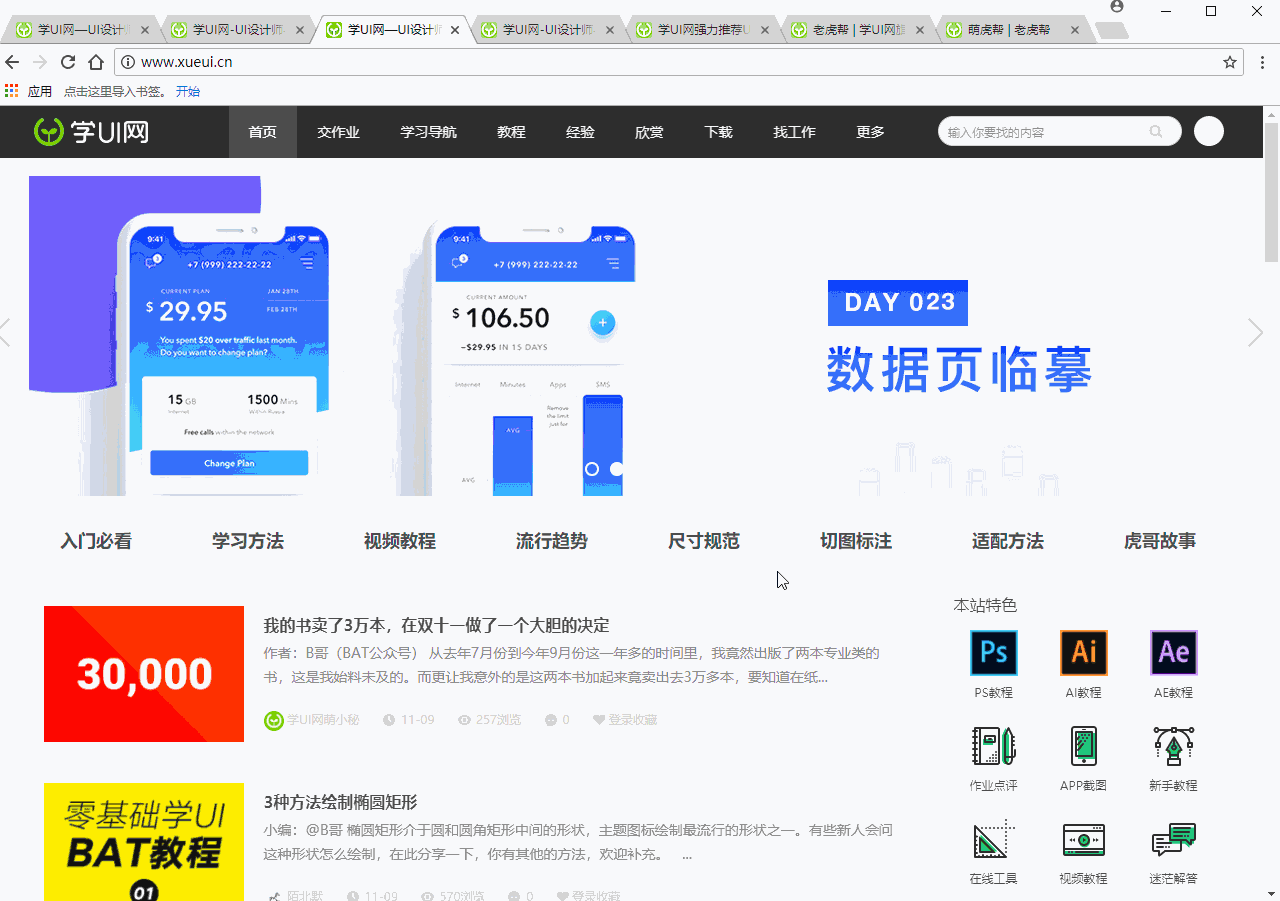Open the PS教程 Photoshop tutorials icon
Viewport: 1280px width, 901px height.
coord(993,651)
